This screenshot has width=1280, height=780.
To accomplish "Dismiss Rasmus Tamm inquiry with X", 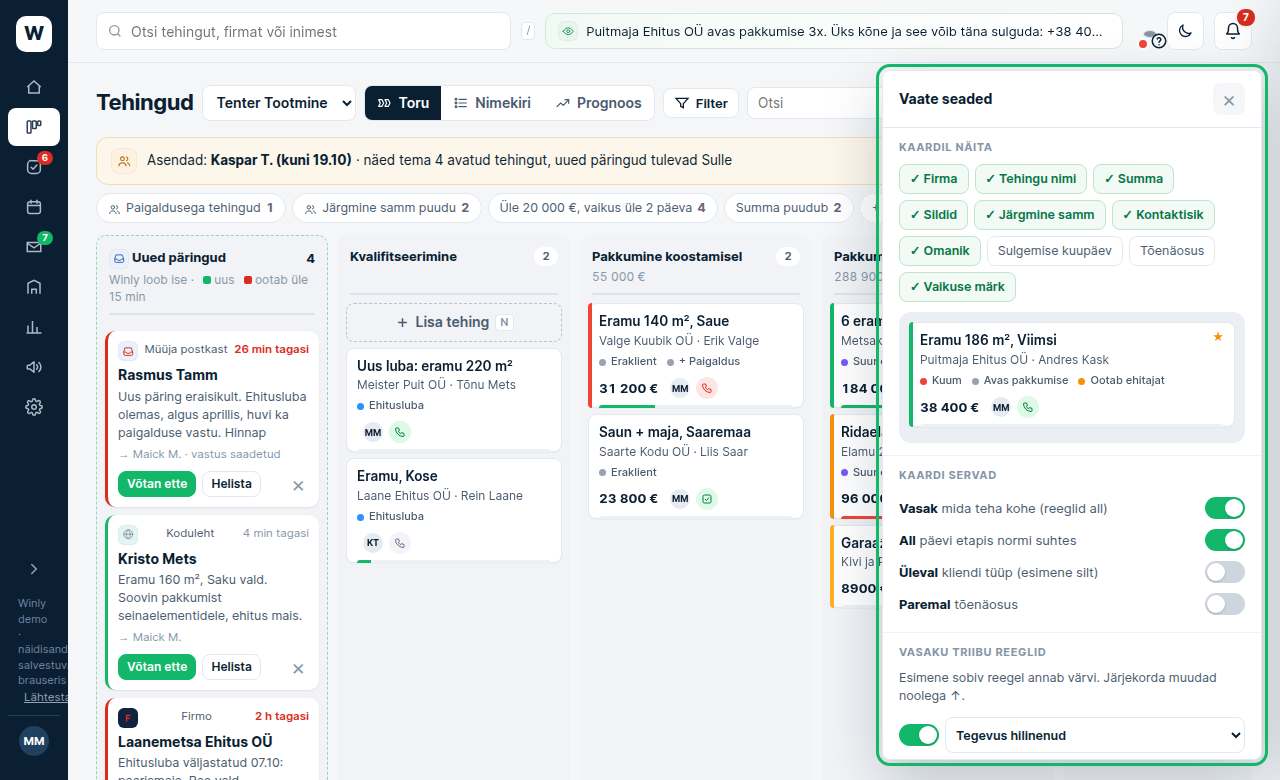I will 298,485.
